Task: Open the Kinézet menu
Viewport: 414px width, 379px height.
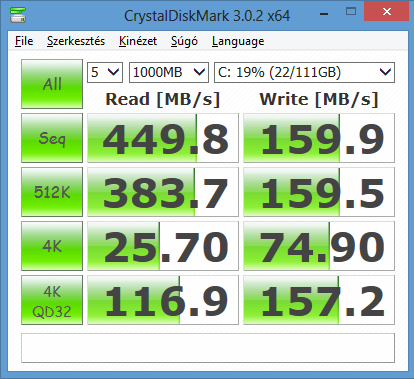Action: [x=138, y=41]
